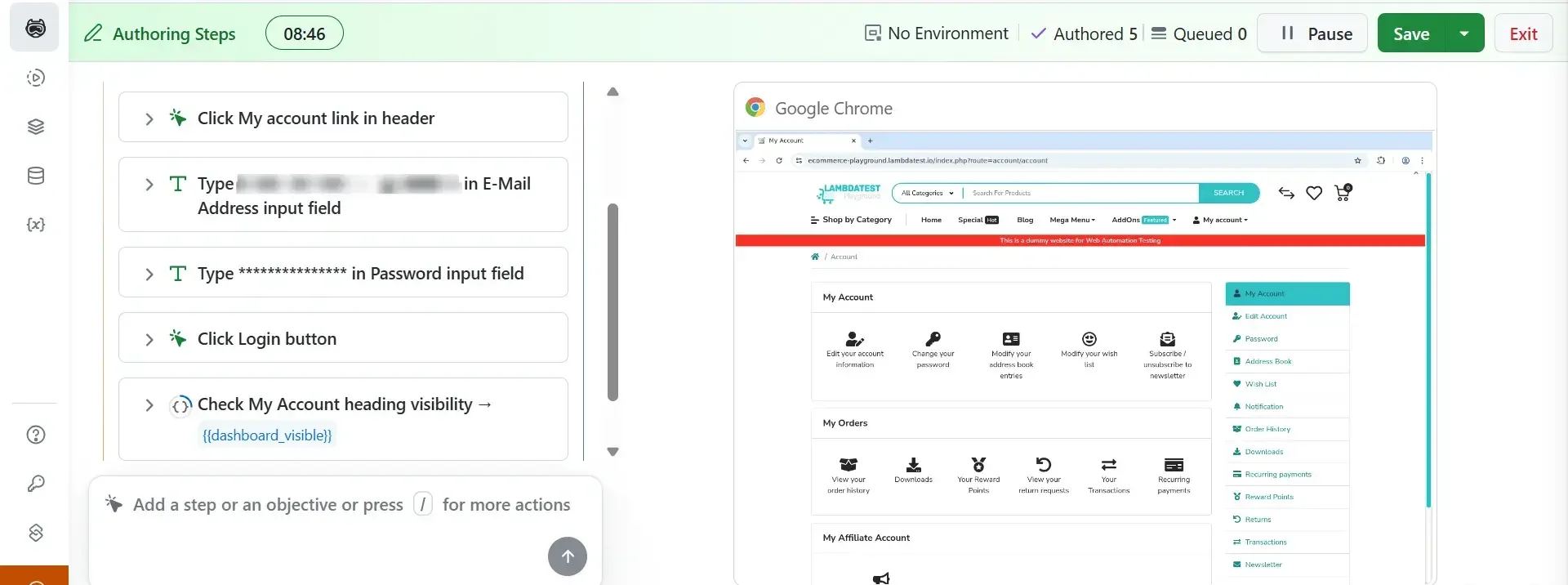Open the wishlist heart icon in store header
The image size is (1568, 585).
[x=1314, y=193]
